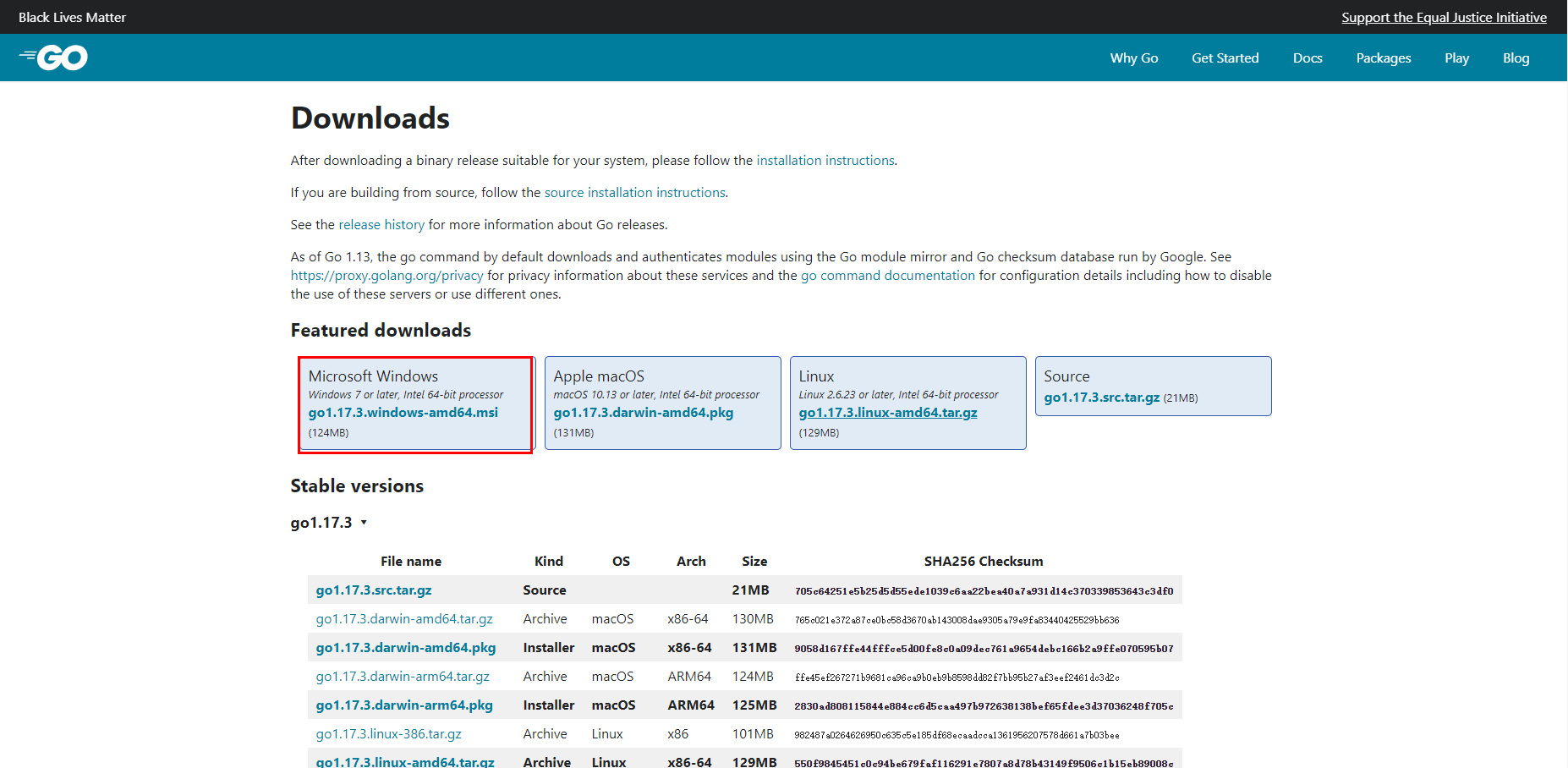Click go1.17.3.linux-386.tar.gz in the table

click(389, 734)
